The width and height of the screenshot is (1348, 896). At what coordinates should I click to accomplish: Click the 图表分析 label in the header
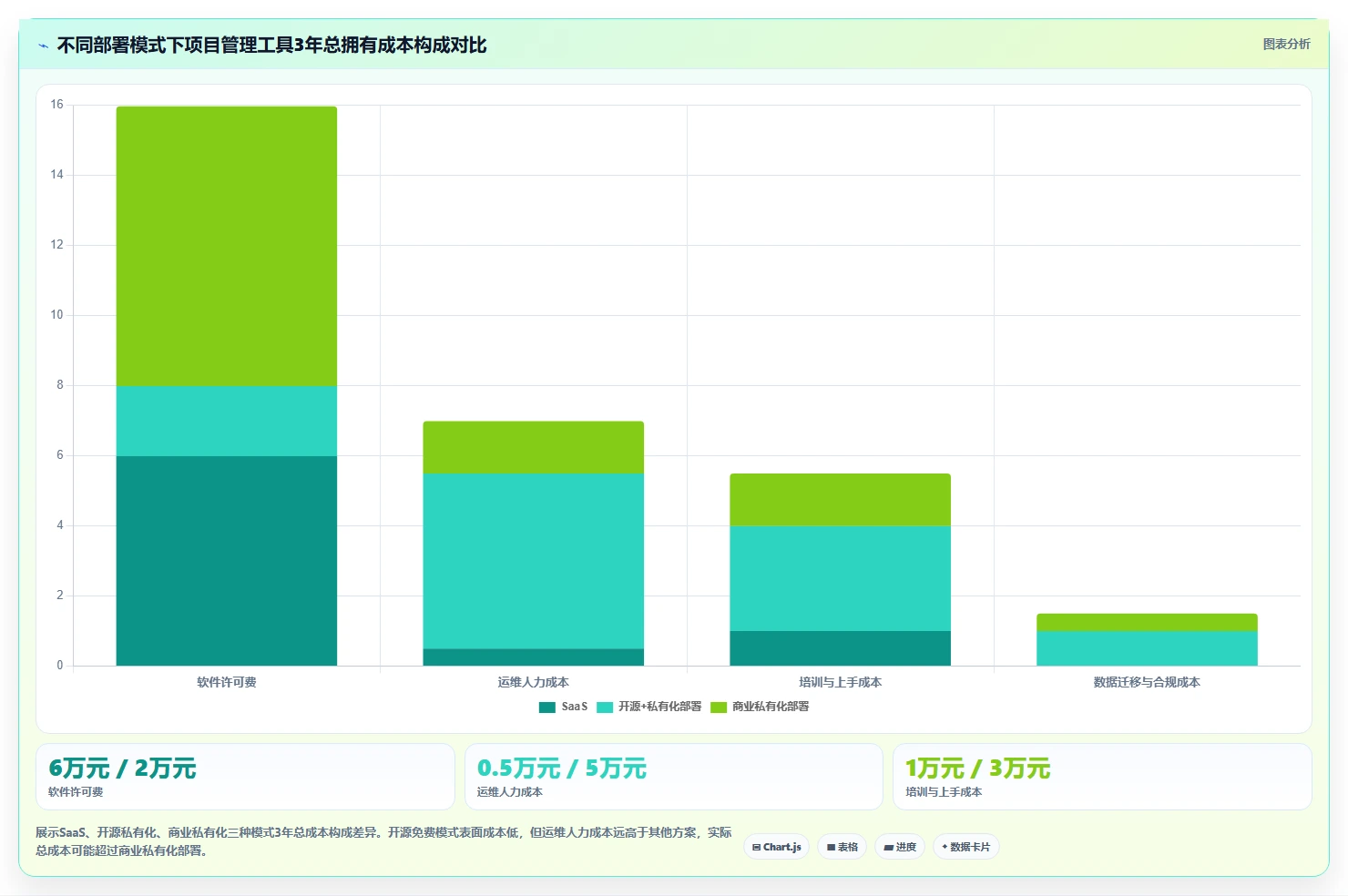pyautogui.click(x=1286, y=44)
